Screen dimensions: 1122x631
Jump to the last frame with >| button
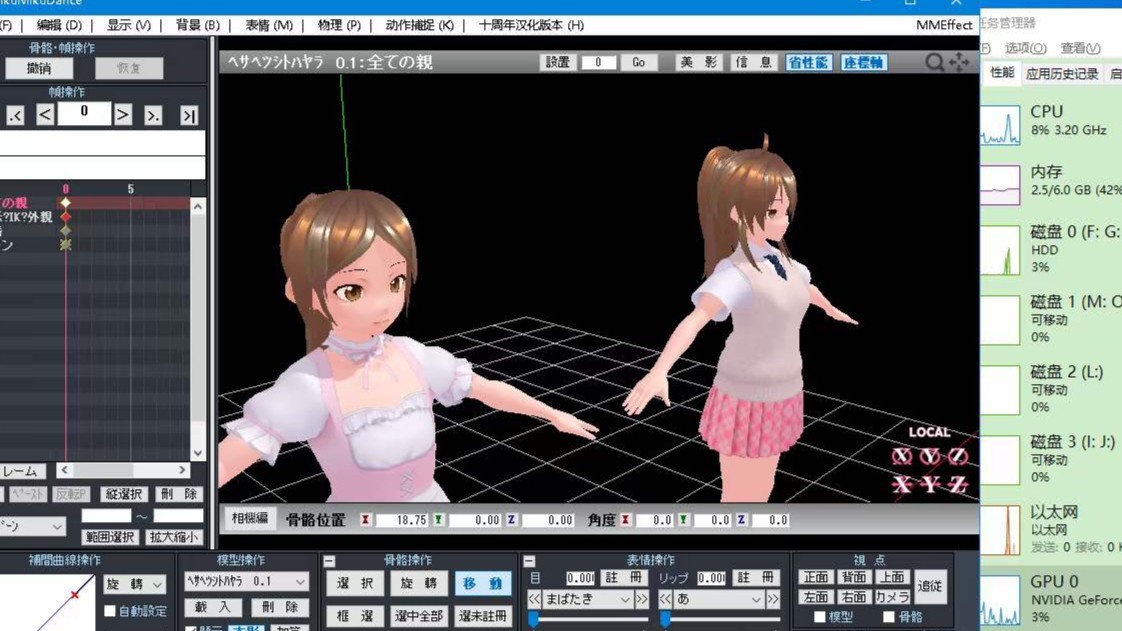pyautogui.click(x=188, y=116)
